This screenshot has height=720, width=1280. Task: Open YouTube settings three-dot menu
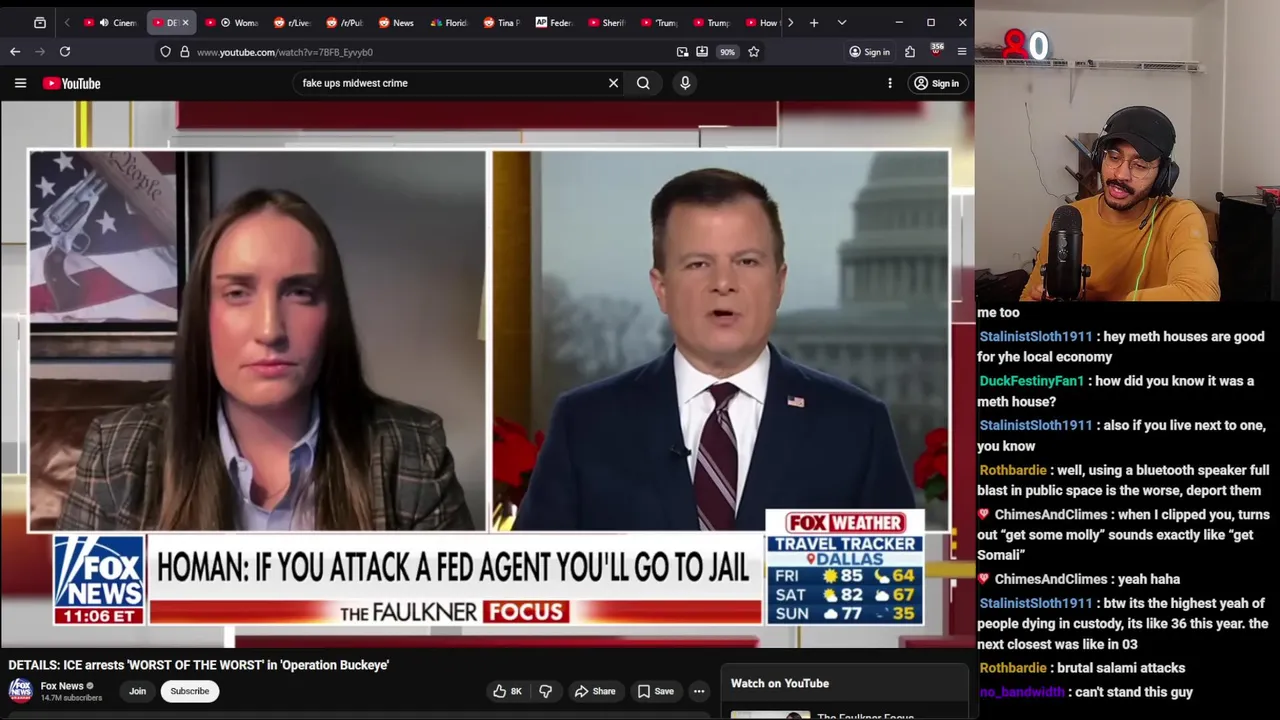890,83
